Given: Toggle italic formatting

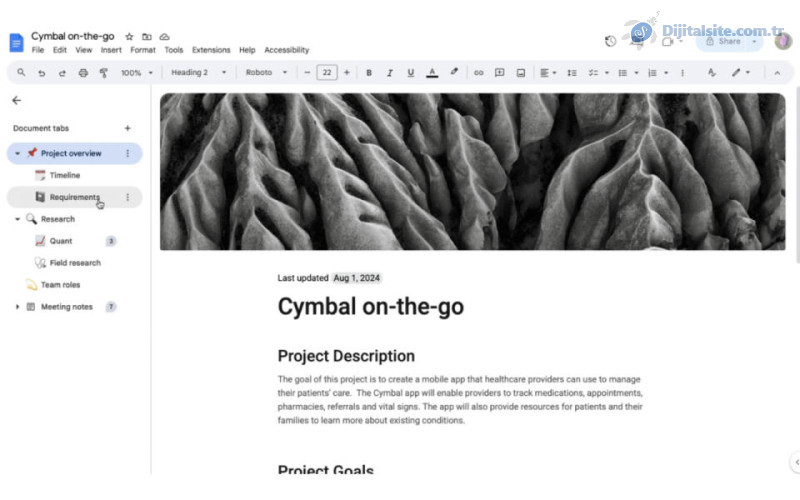Looking at the screenshot, I should tap(390, 73).
